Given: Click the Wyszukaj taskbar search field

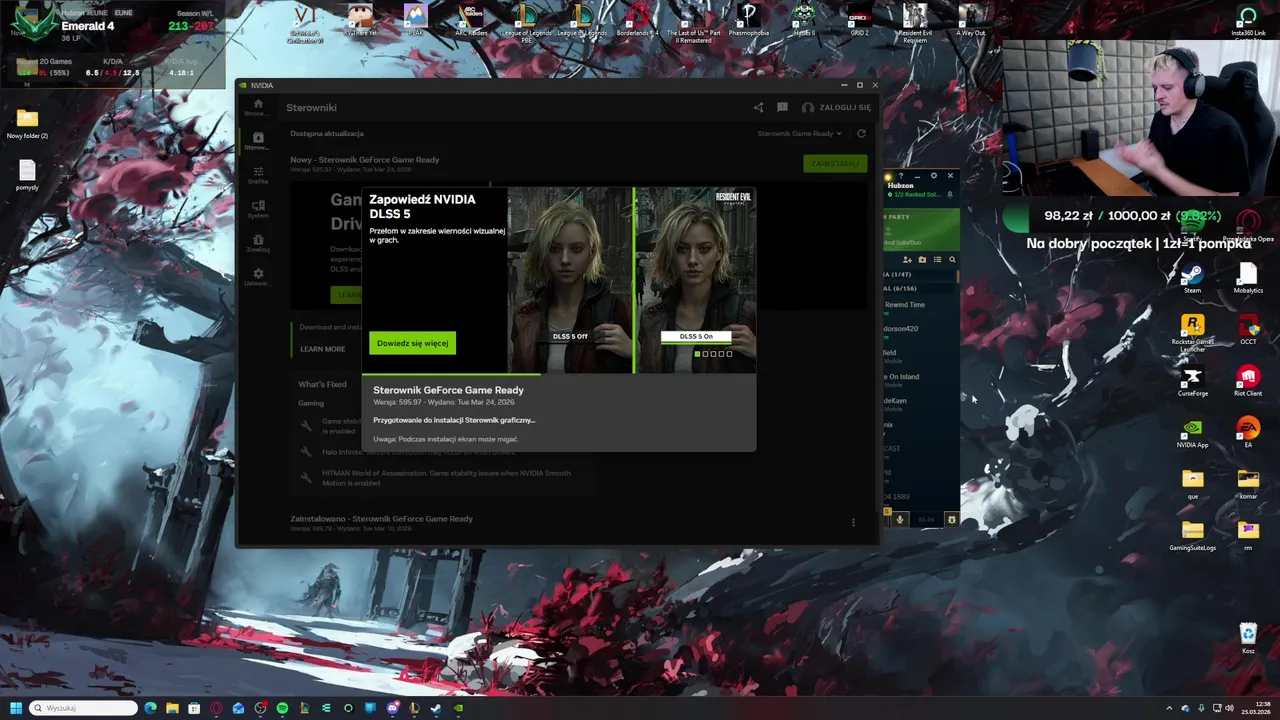Looking at the screenshot, I should 83,708.
